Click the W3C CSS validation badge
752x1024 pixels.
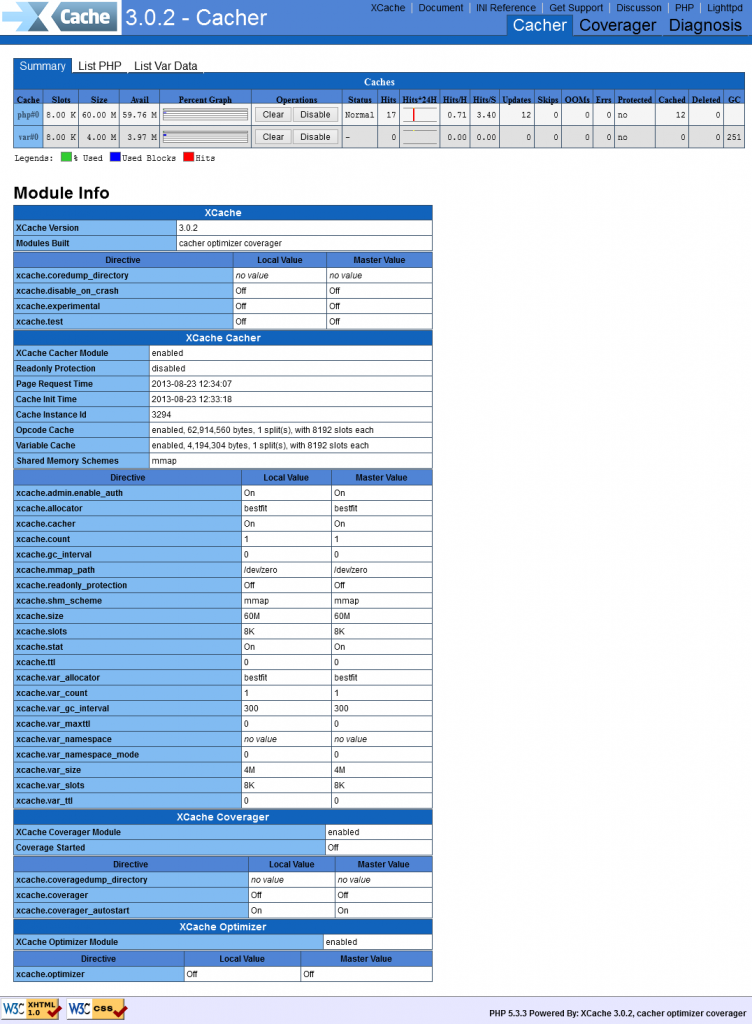tap(97, 1008)
